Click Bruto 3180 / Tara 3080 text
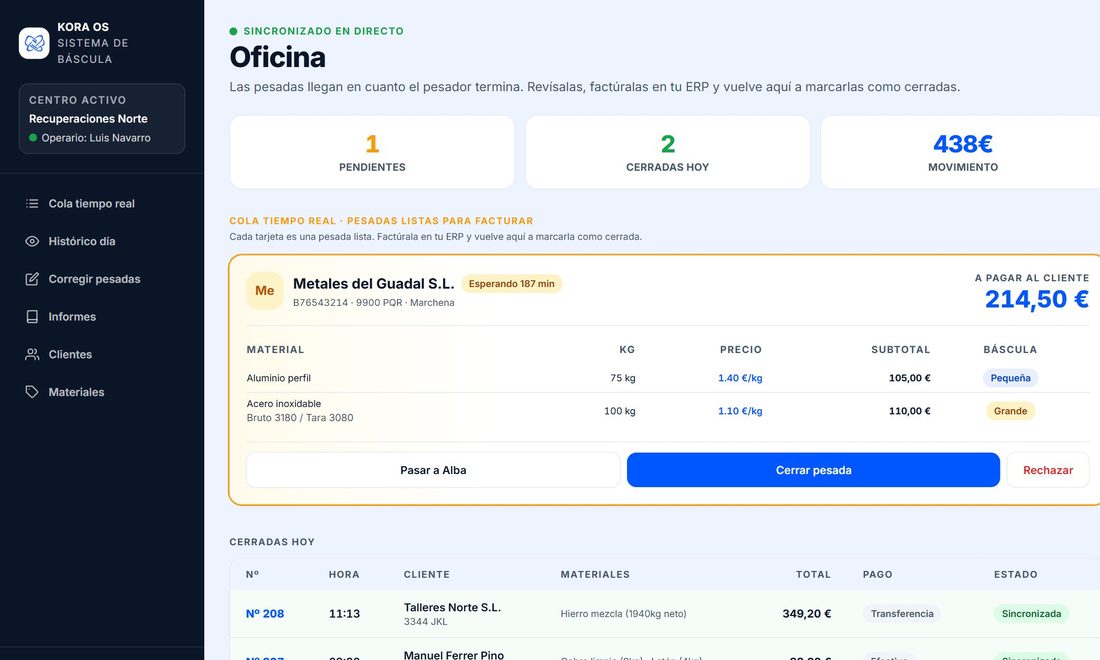The image size is (1100, 660). [300, 418]
